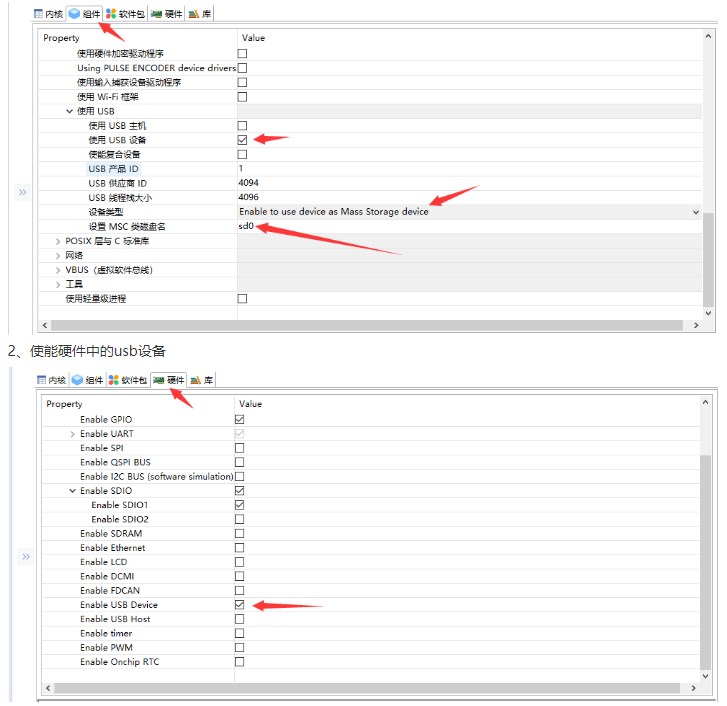
Task: Open the 内核 tab in upper panel
Action: click(48, 14)
